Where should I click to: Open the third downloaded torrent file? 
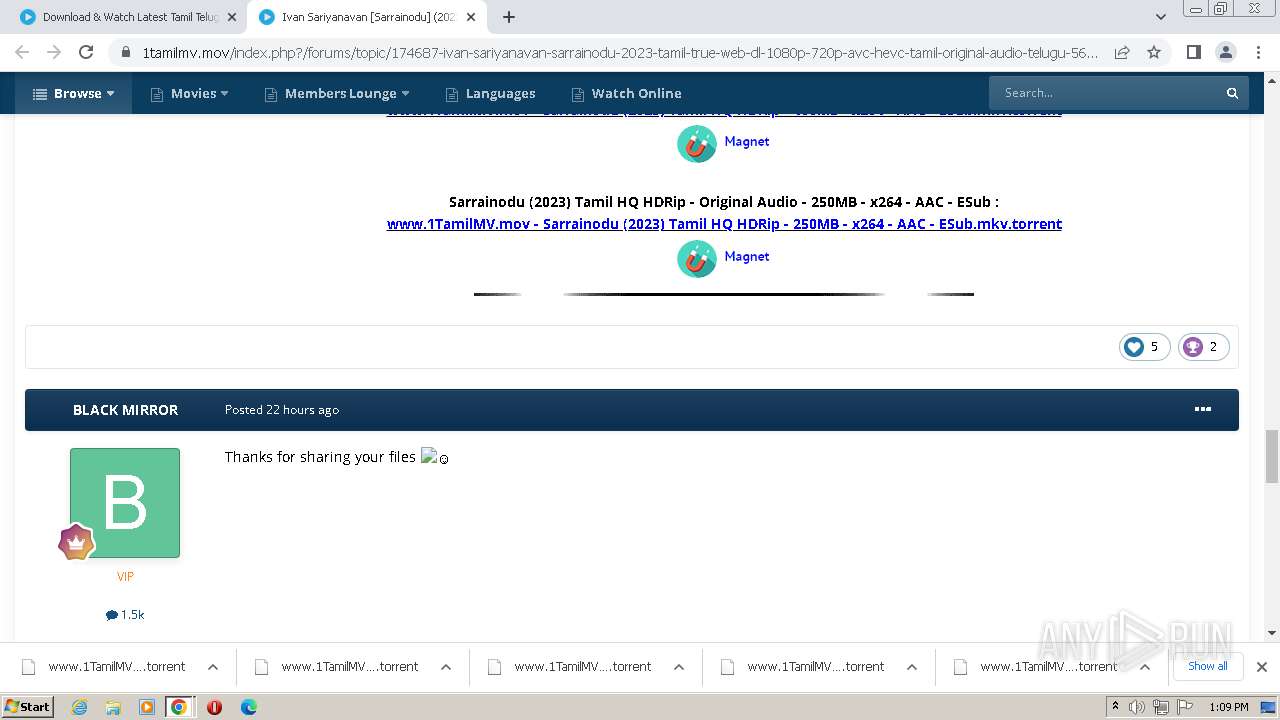570,667
